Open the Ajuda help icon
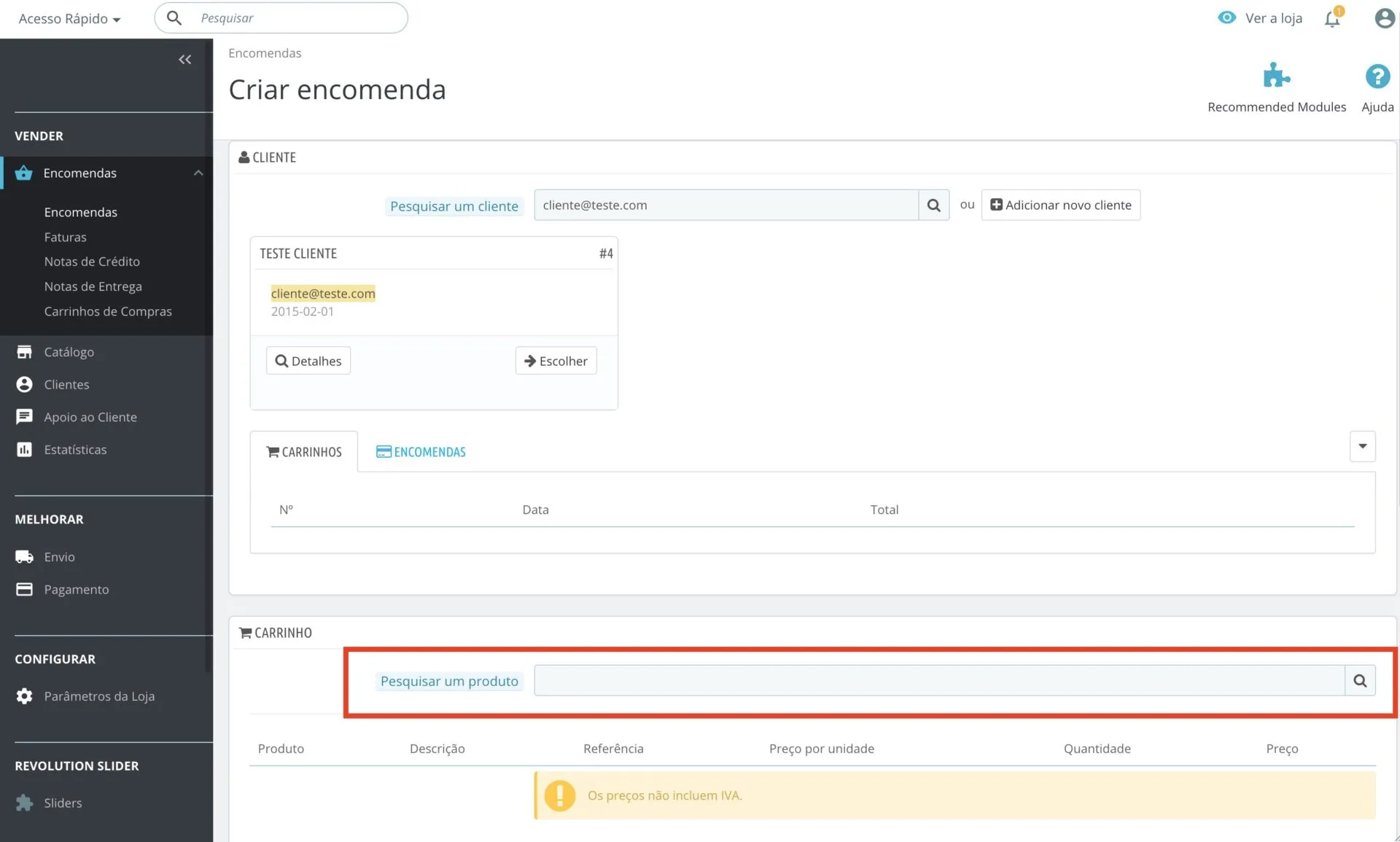 pos(1377,76)
